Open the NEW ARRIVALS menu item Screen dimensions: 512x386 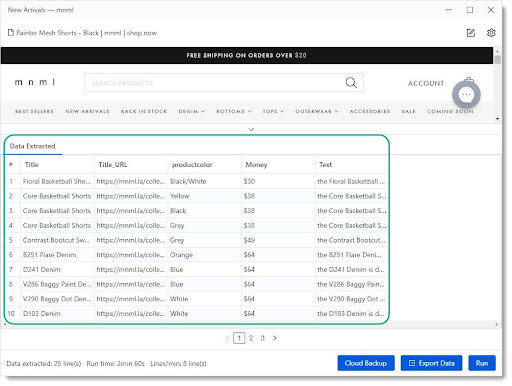click(87, 111)
